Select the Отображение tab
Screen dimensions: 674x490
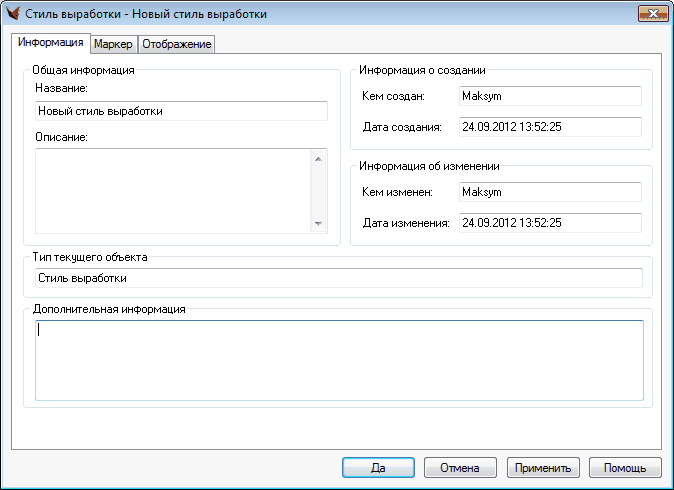(176, 44)
